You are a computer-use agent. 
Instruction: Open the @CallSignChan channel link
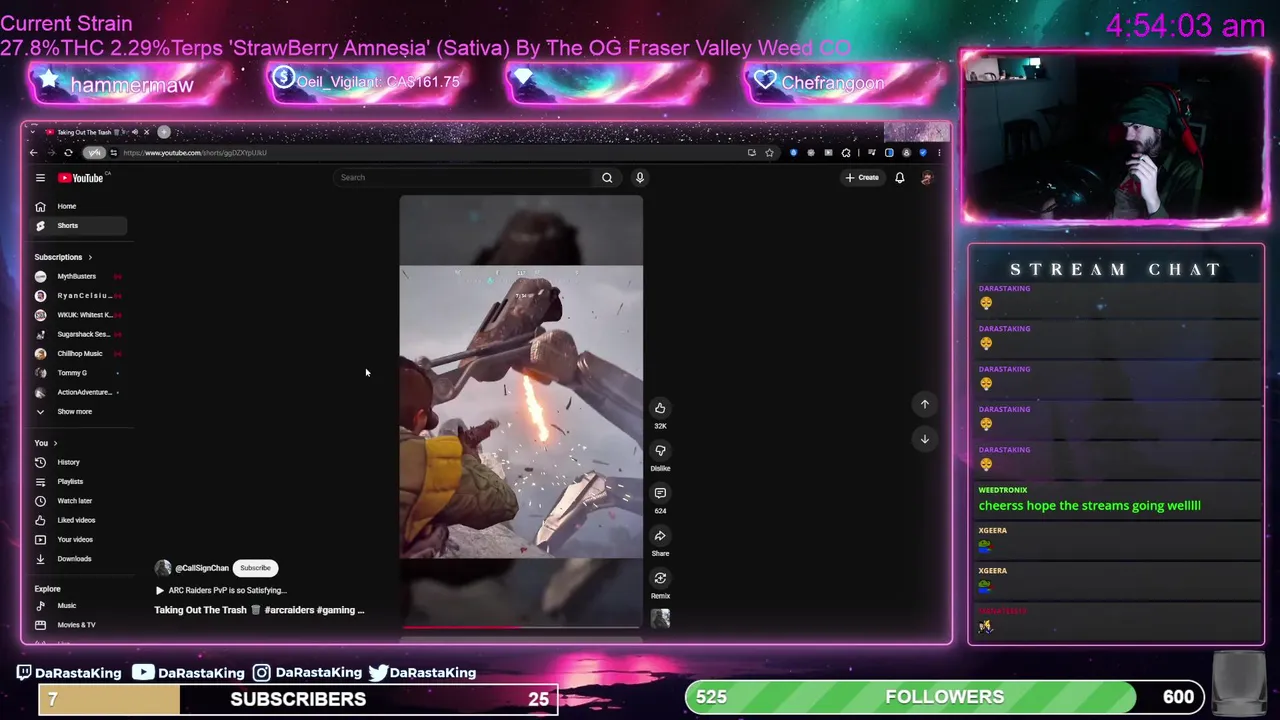click(x=201, y=568)
